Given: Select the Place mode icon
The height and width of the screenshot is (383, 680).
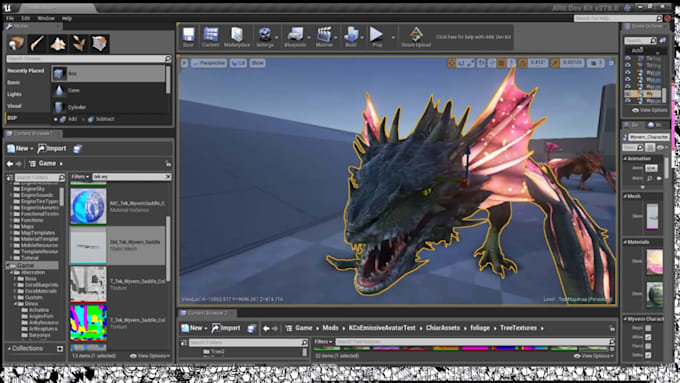Looking at the screenshot, I should click(x=16, y=43).
